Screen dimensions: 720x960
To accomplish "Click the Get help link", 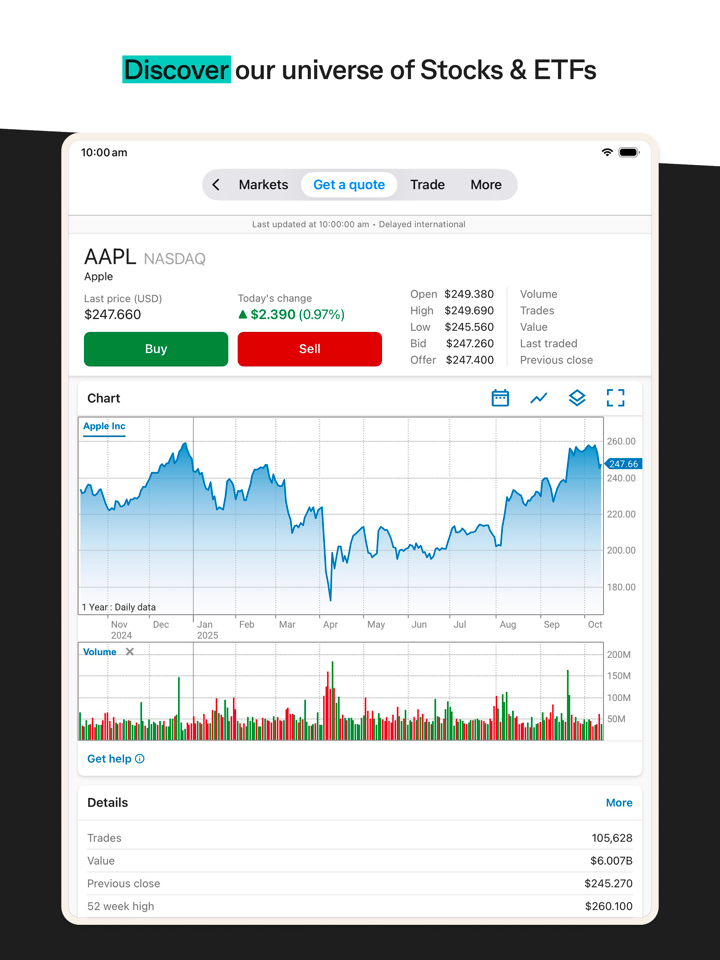I will pos(109,759).
